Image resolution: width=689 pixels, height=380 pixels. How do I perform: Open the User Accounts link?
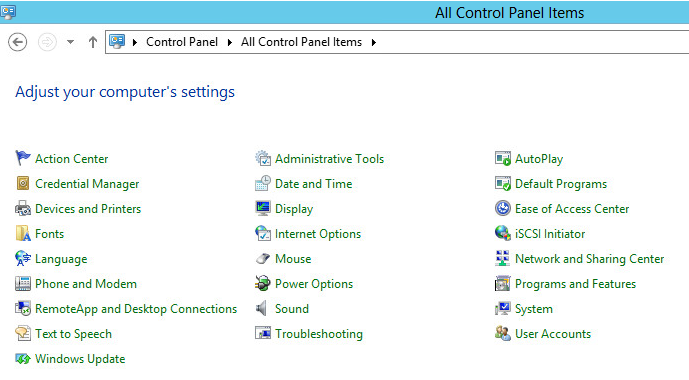point(553,334)
